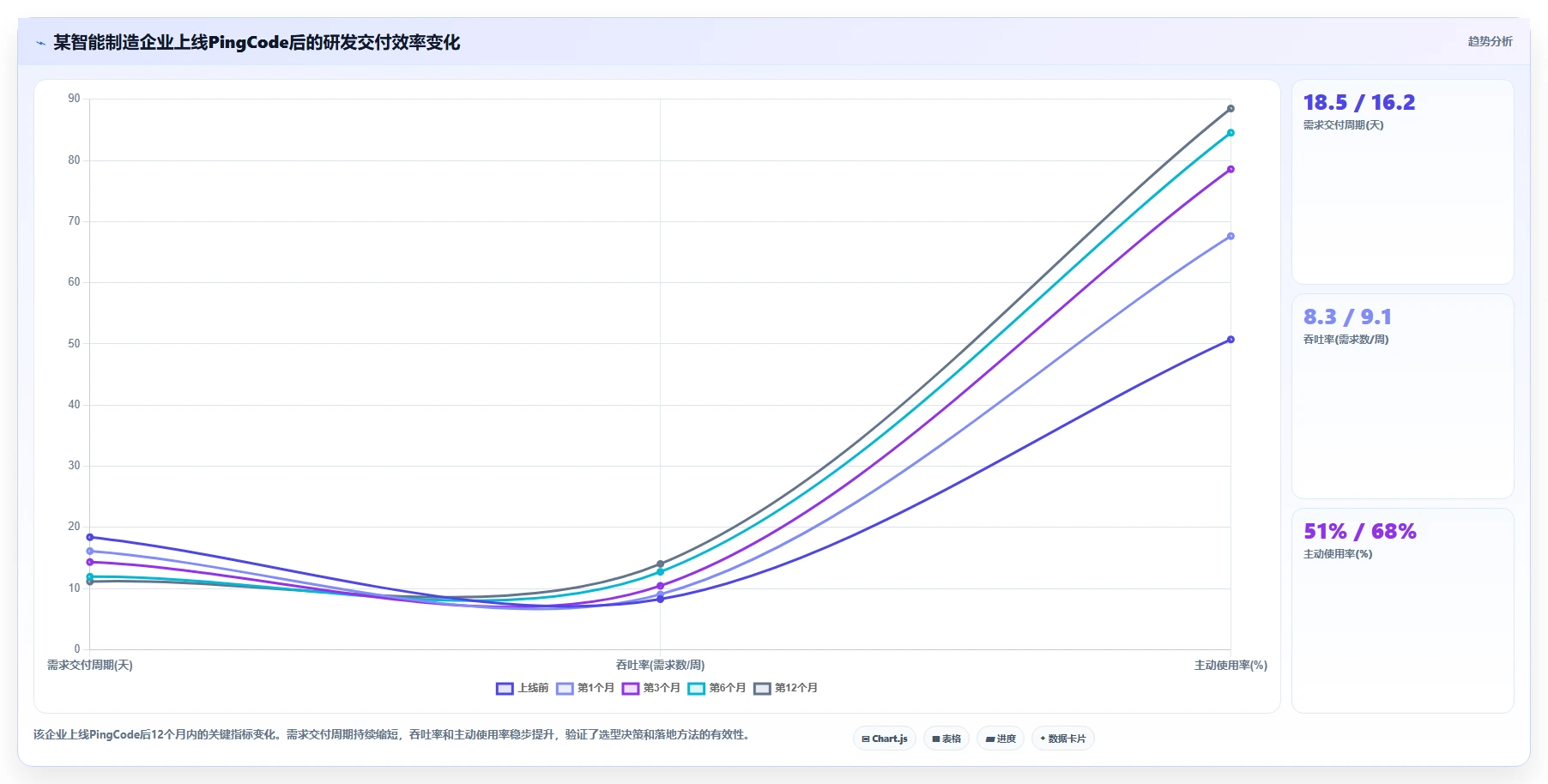Screen dimensions: 1548x784
Task: Click the 趋势分析 label
Action: 1490,41
